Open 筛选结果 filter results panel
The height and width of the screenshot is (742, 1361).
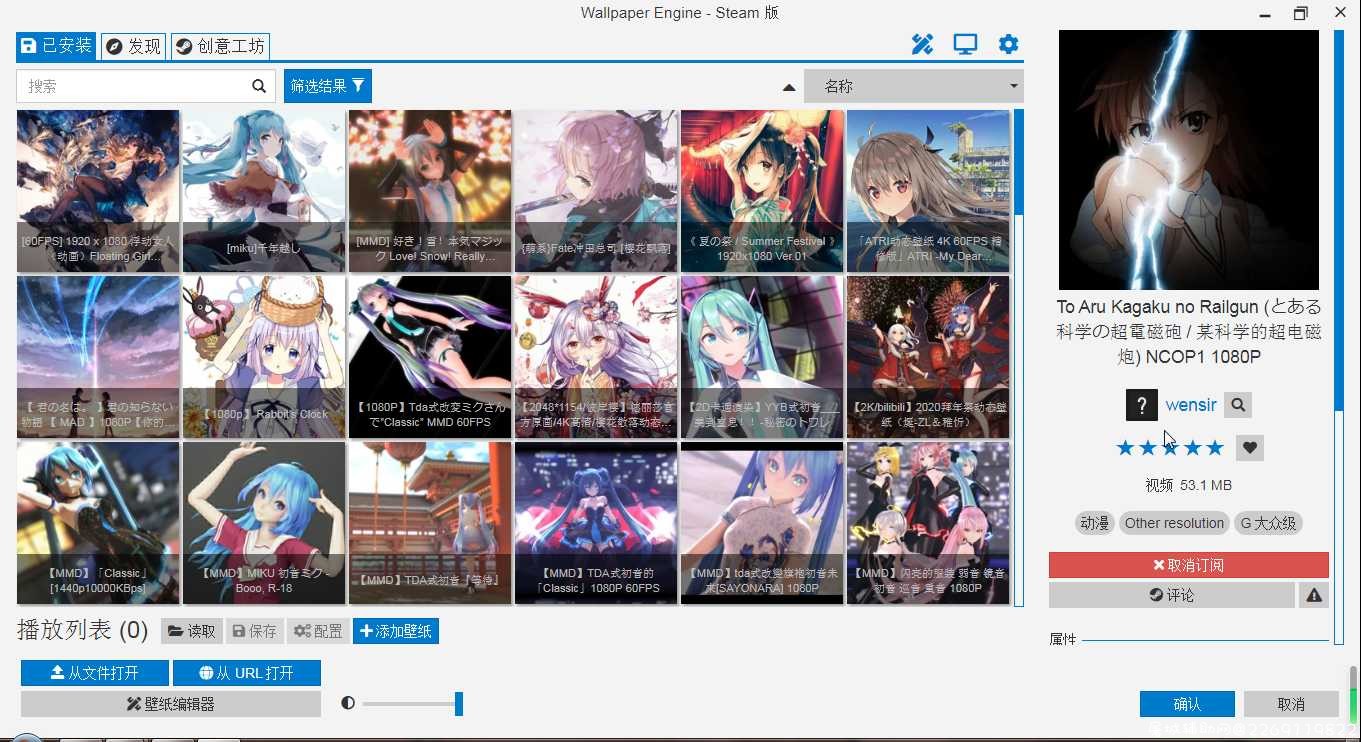click(327, 86)
